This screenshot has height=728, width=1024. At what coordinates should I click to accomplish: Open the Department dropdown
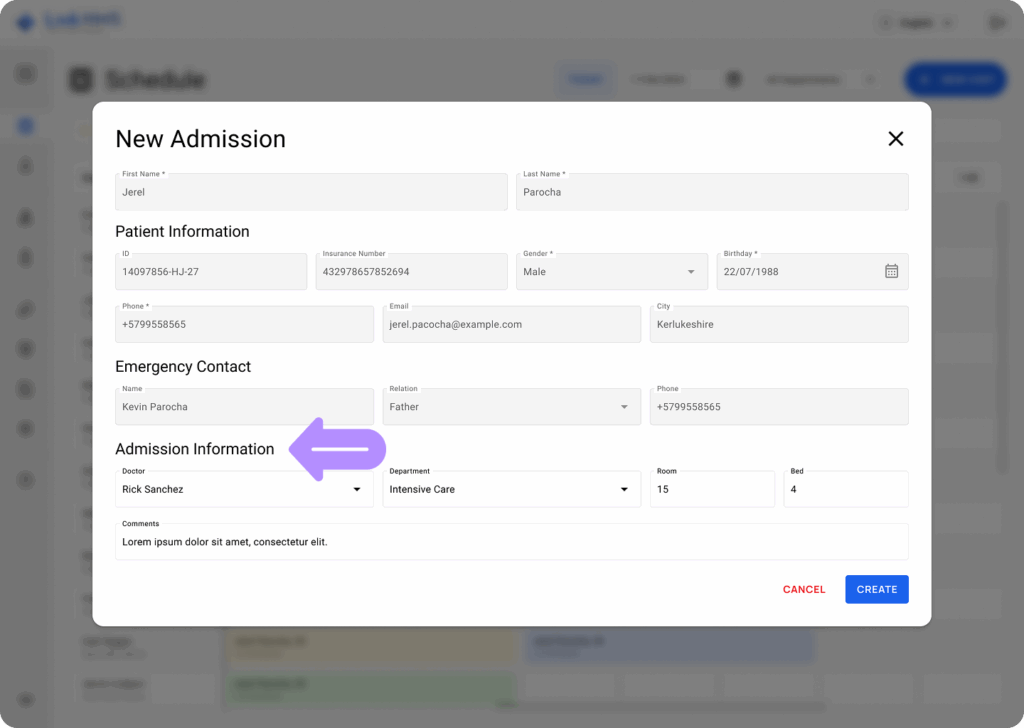coord(511,489)
